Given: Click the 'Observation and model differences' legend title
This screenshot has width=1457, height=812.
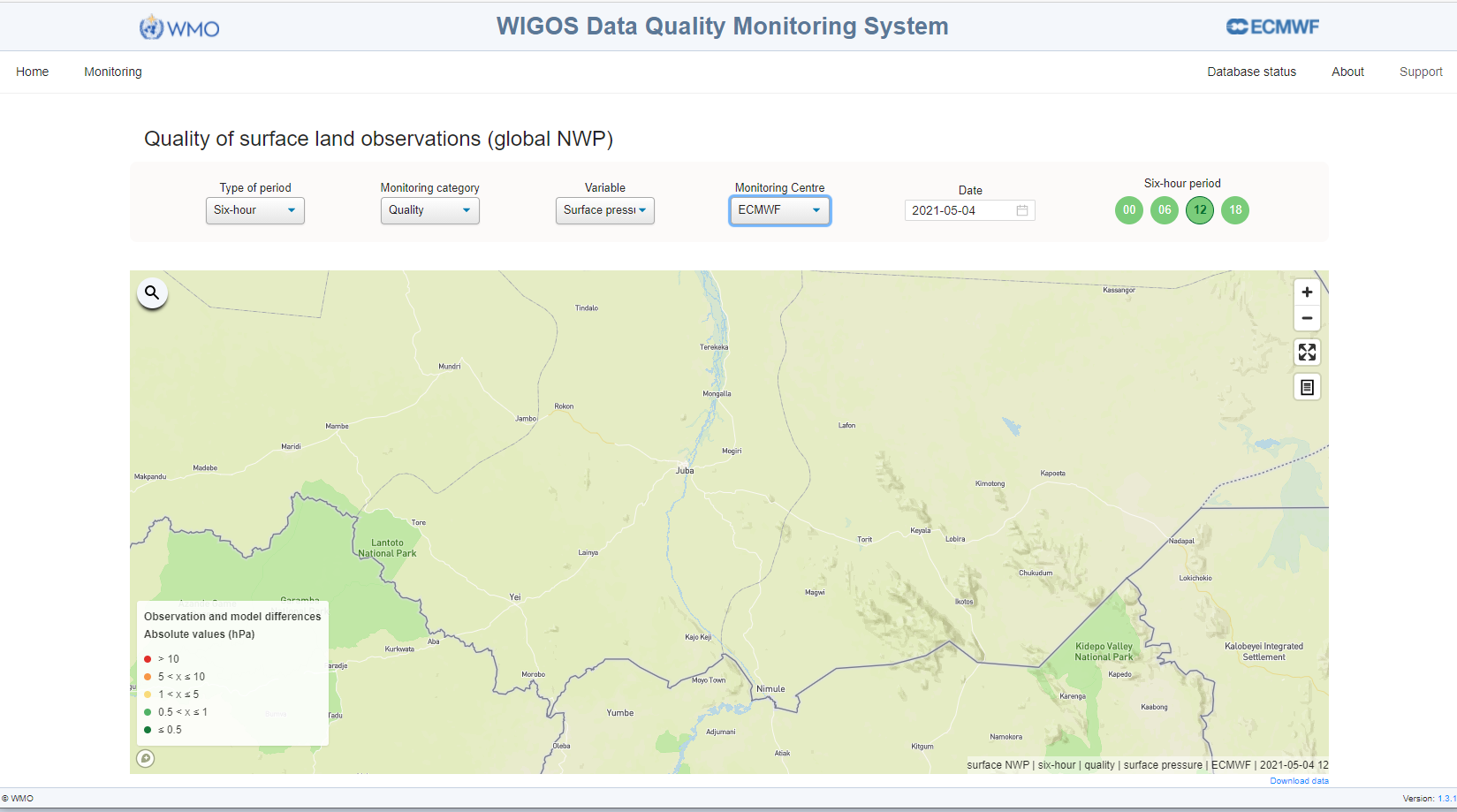Looking at the screenshot, I should pos(232,617).
